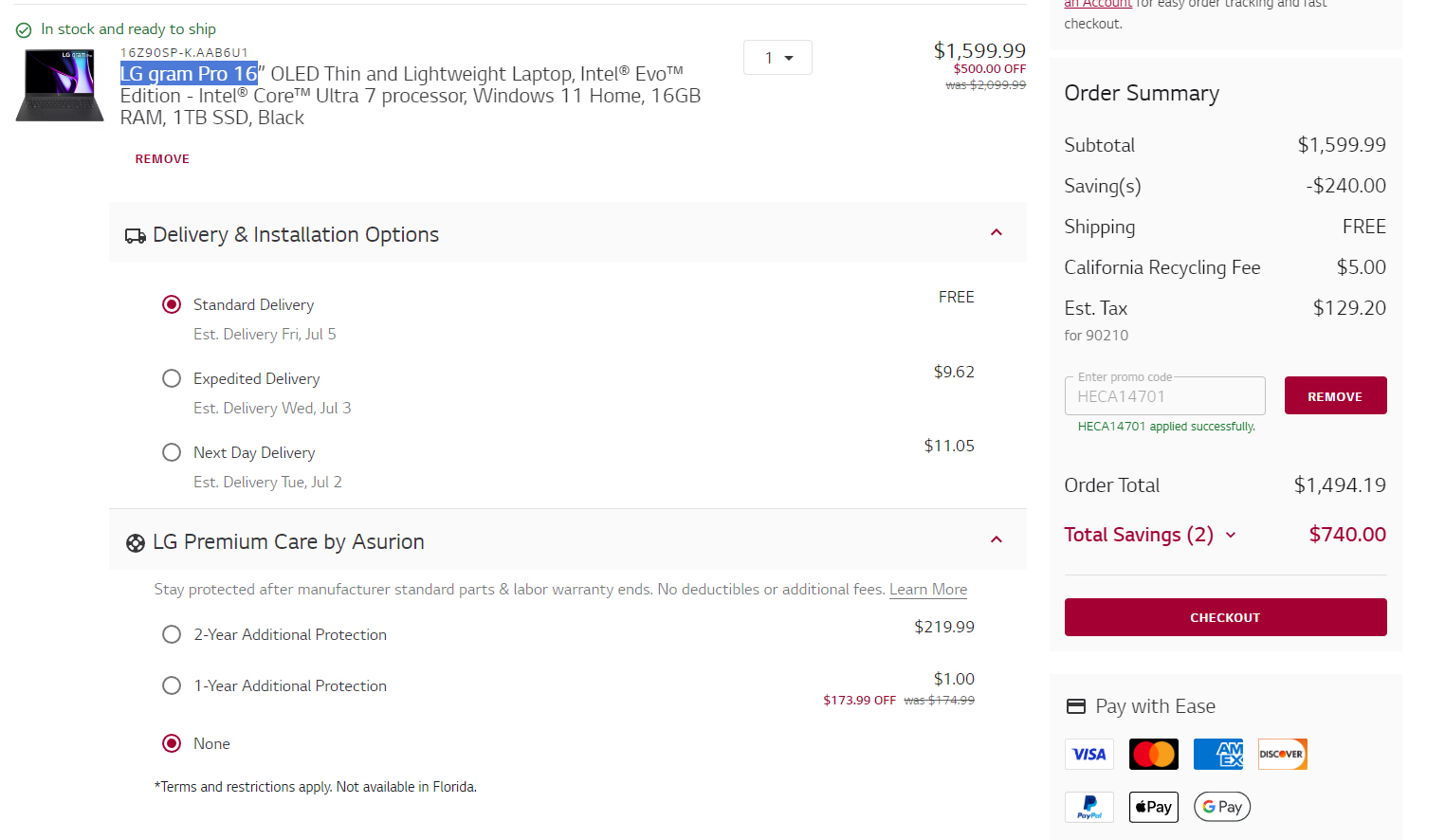Pick 1-Year Additional Protection

pos(172,685)
